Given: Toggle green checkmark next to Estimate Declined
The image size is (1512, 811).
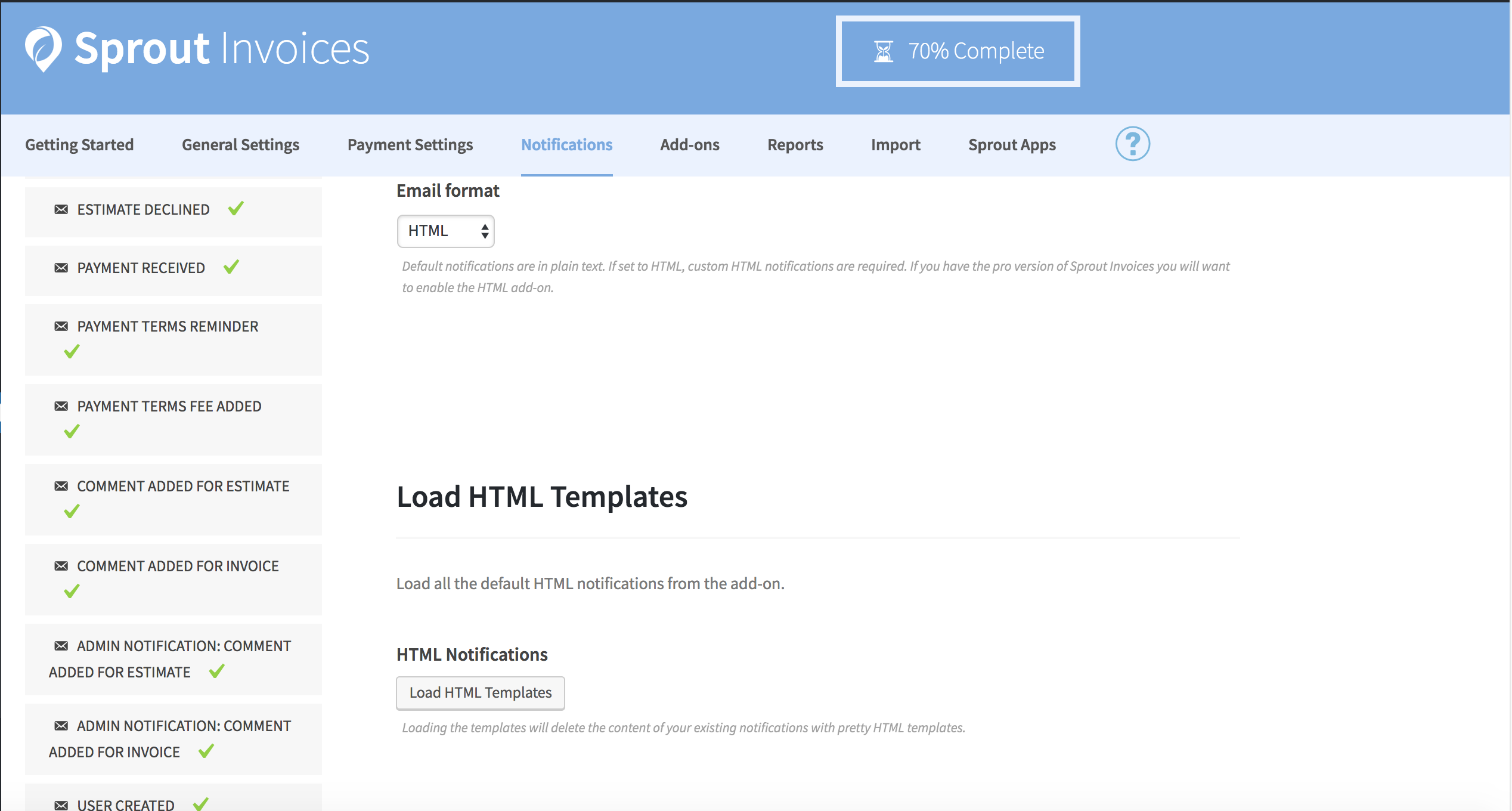Looking at the screenshot, I should point(236,209).
